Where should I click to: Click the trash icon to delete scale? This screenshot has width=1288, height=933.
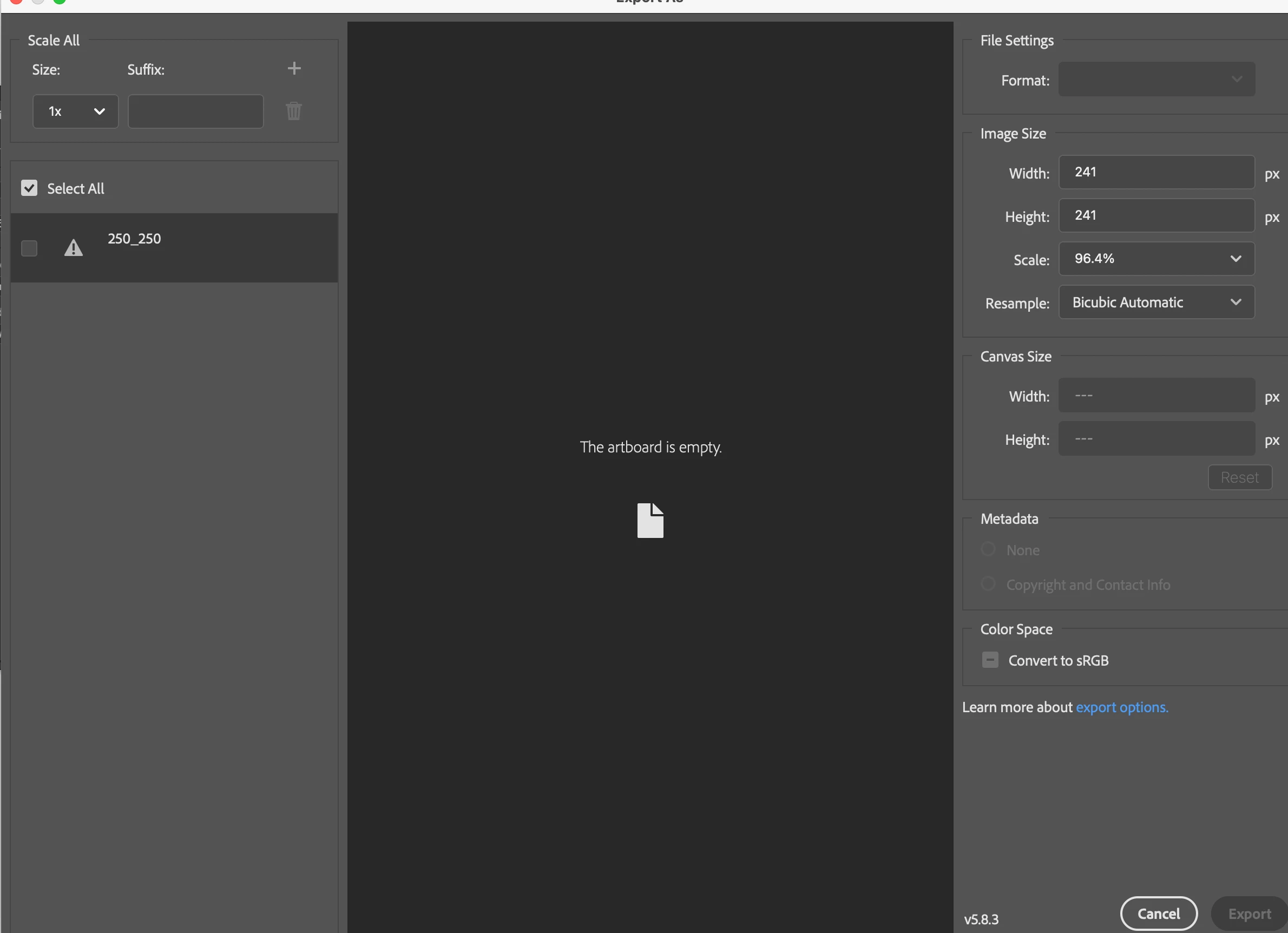click(x=293, y=111)
